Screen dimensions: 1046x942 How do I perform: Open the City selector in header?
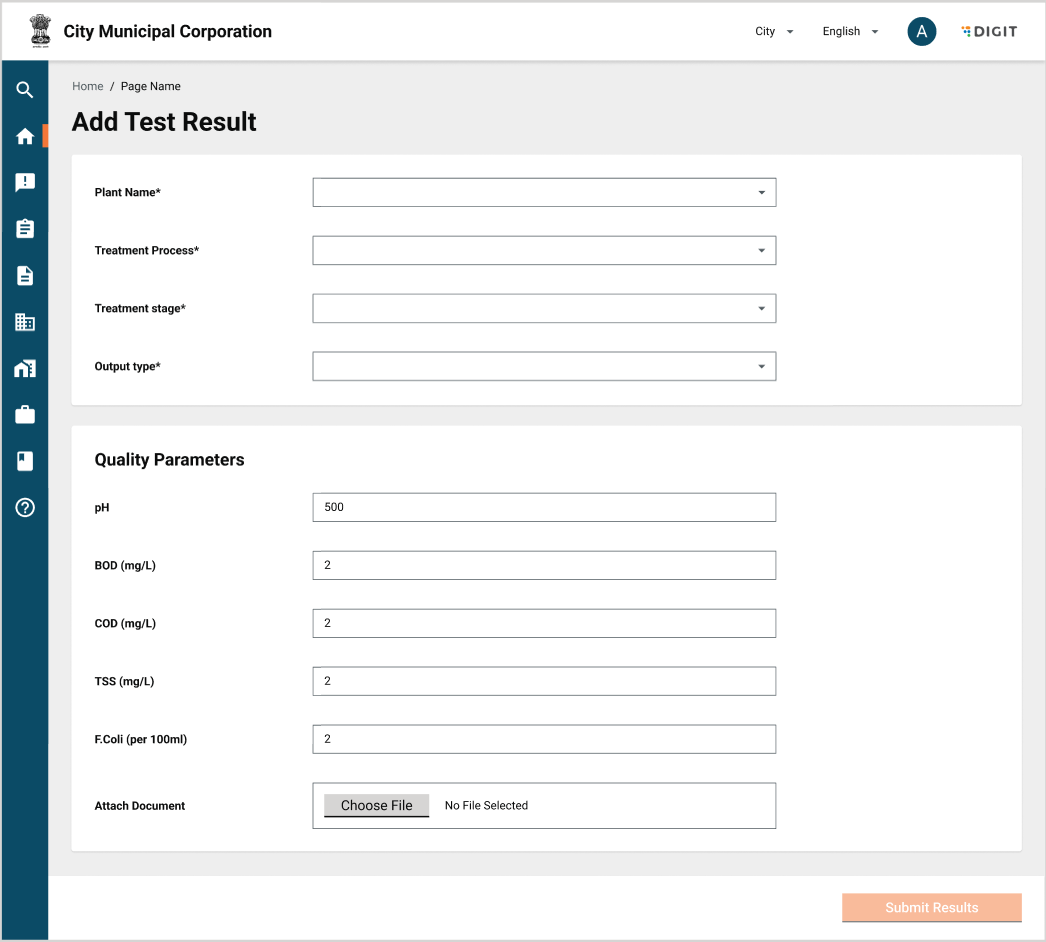[773, 32]
